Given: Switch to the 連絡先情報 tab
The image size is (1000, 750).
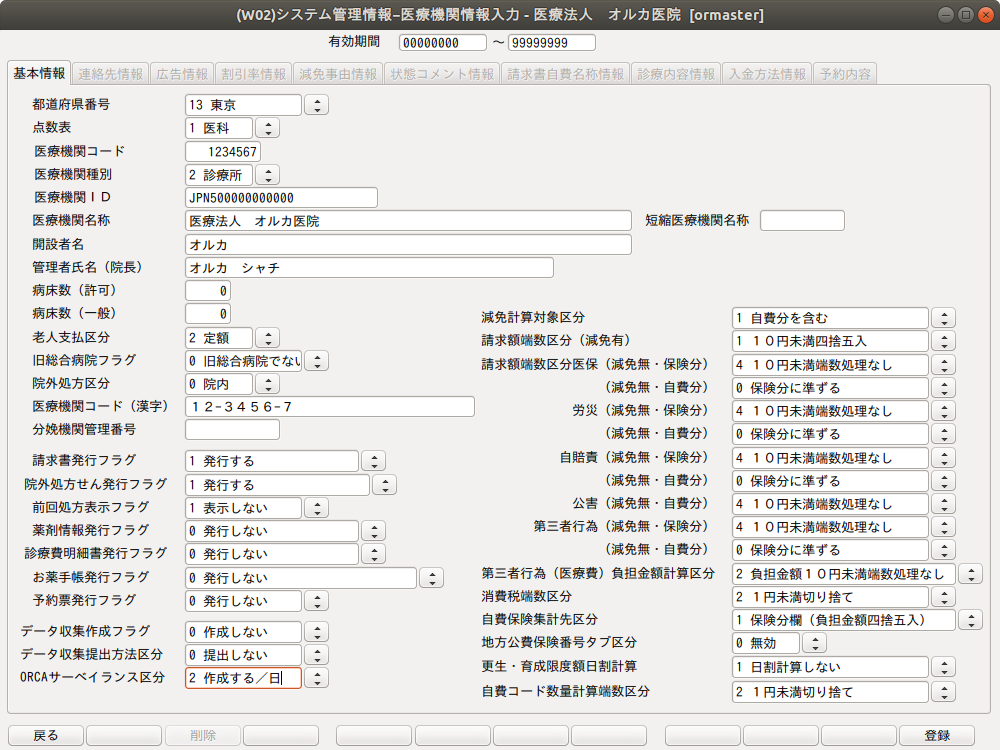Looking at the screenshot, I should (x=110, y=74).
